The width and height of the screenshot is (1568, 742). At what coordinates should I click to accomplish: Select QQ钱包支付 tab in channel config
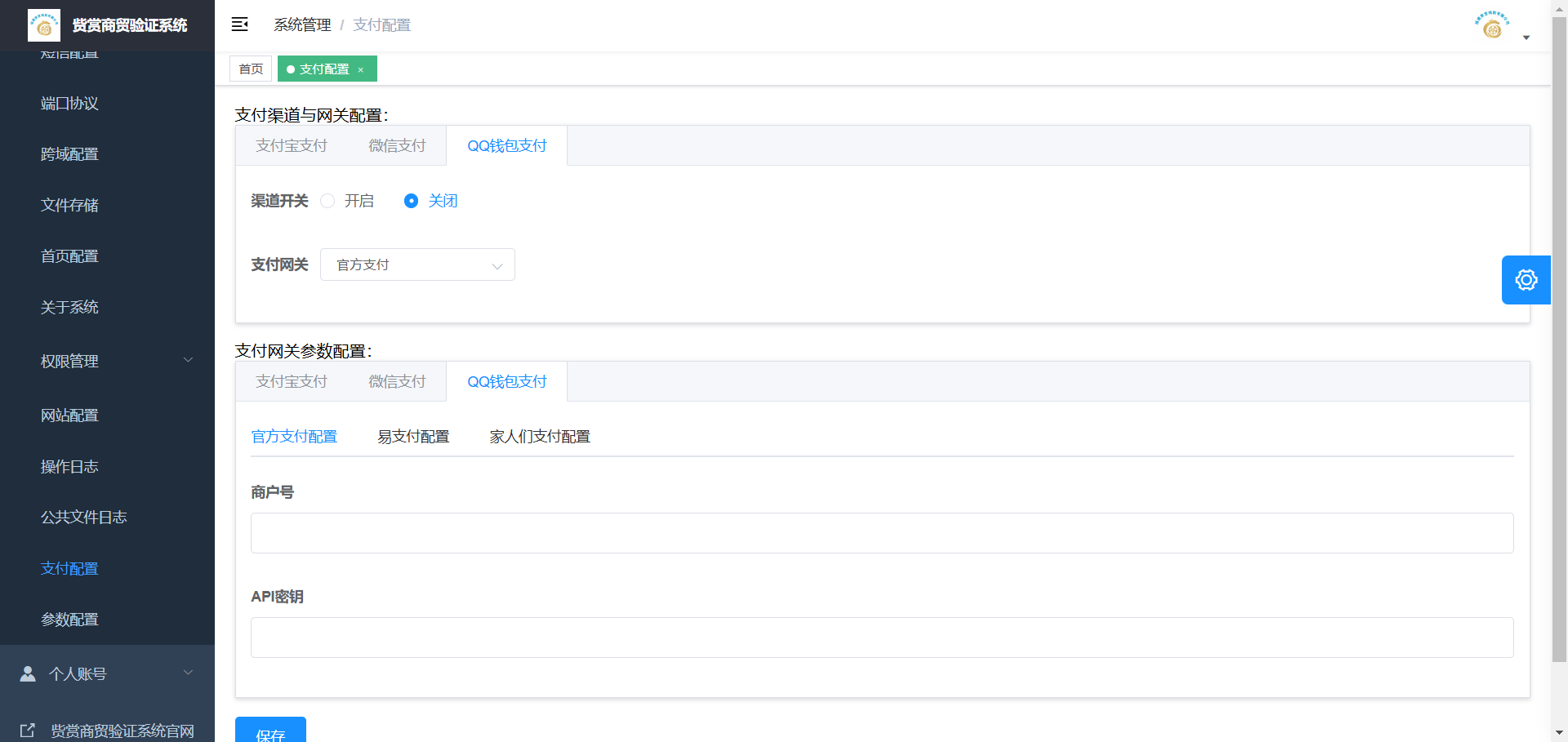tap(506, 145)
